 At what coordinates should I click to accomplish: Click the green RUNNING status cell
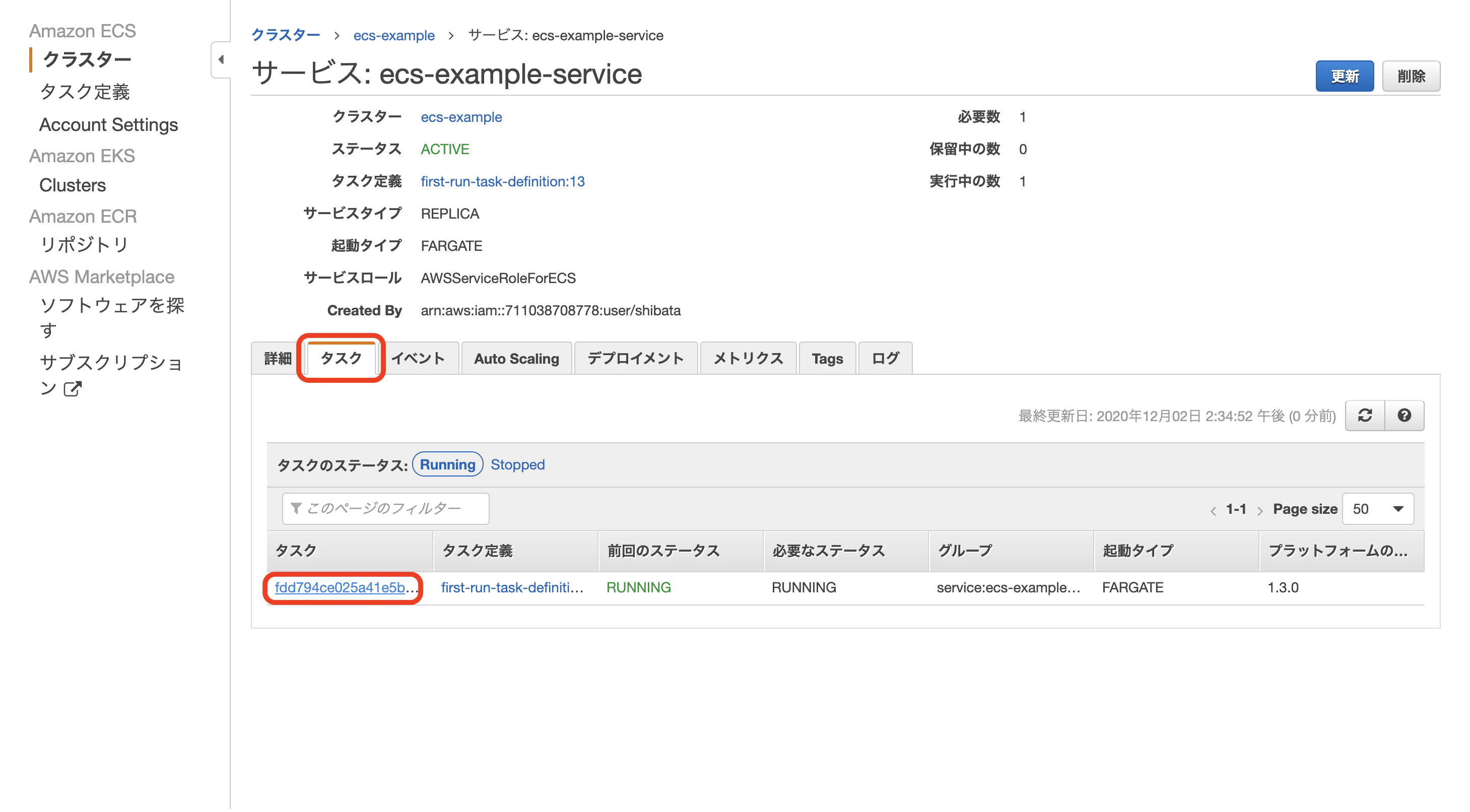coord(639,588)
